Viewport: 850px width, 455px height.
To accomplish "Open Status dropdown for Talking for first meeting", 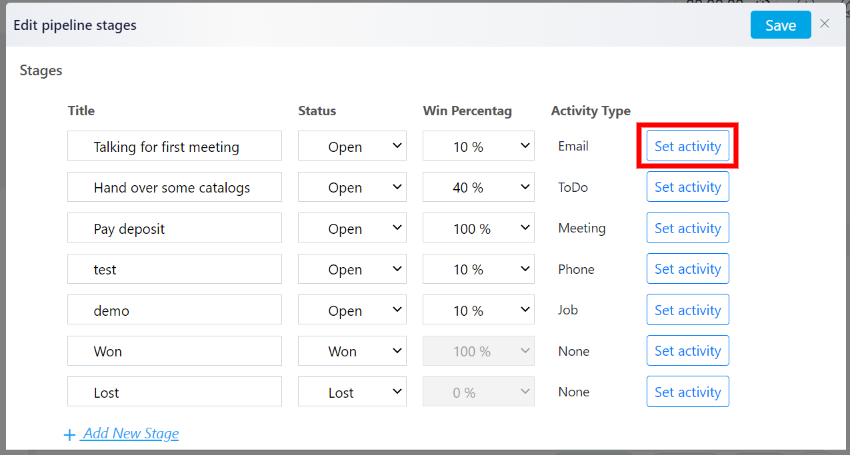I will click(352, 146).
